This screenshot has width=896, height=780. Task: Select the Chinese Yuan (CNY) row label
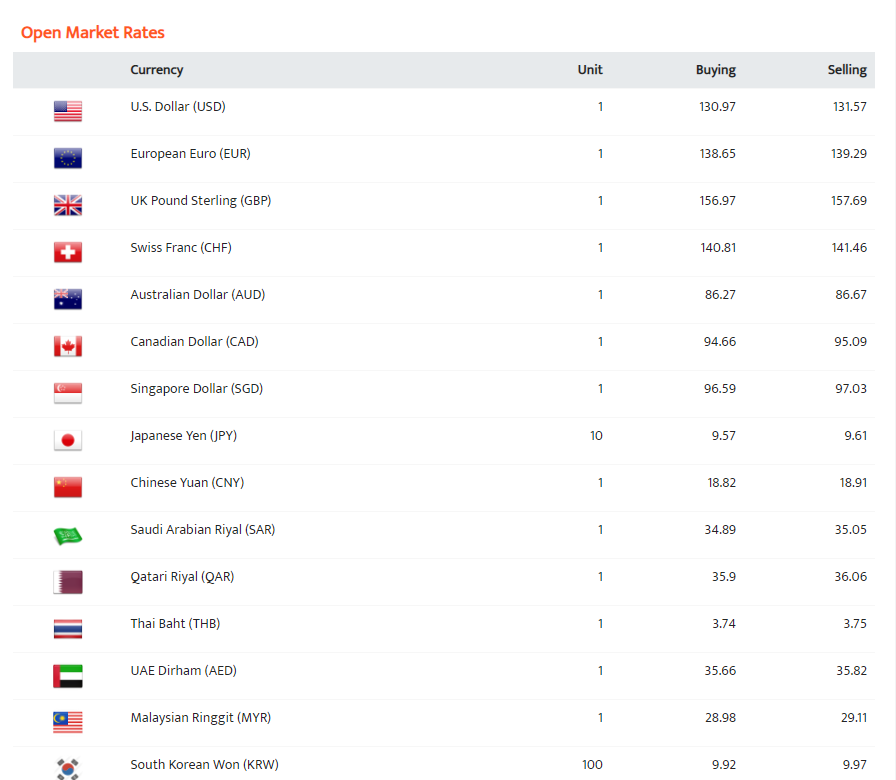(x=187, y=483)
